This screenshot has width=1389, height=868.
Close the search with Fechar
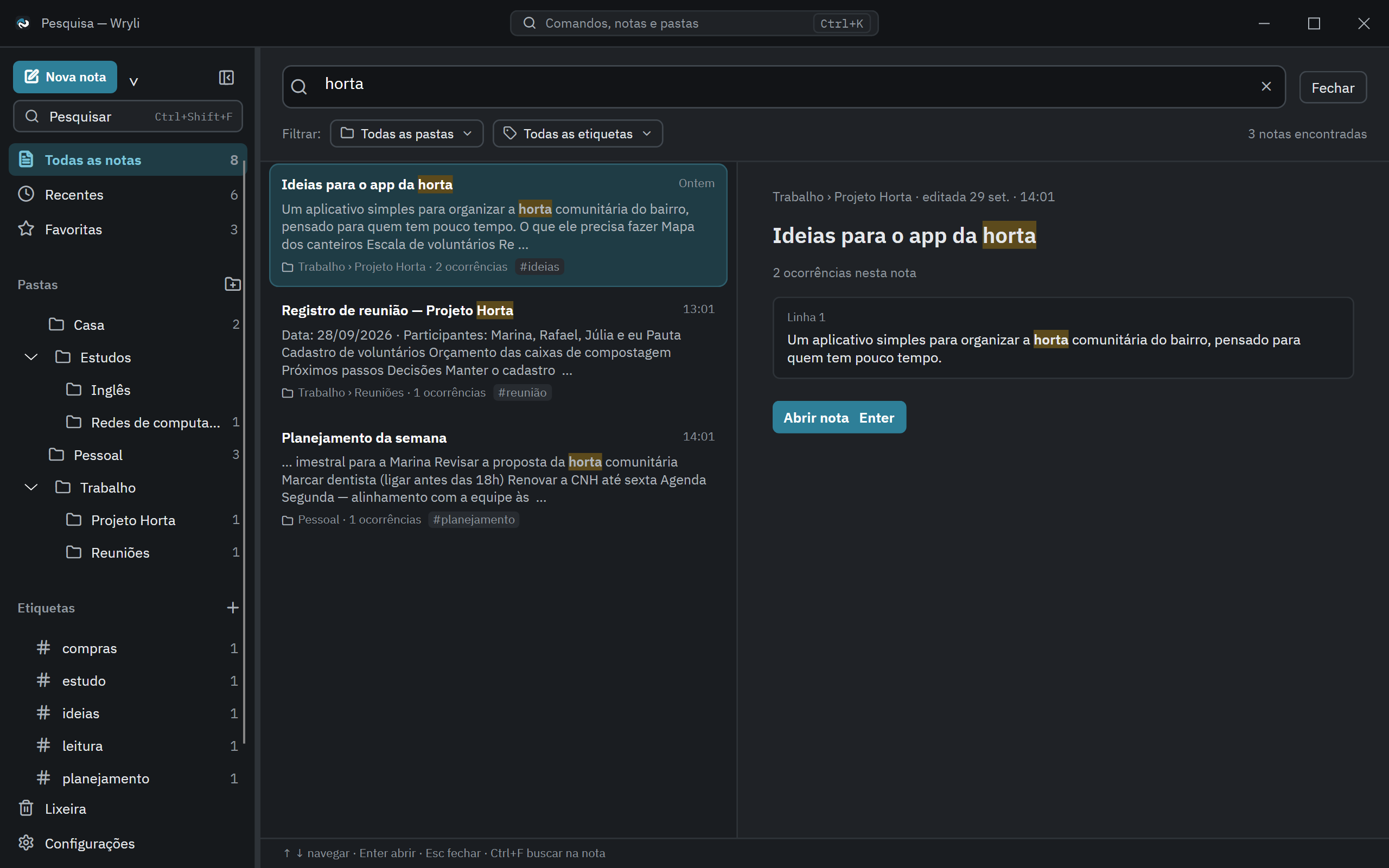(1333, 88)
